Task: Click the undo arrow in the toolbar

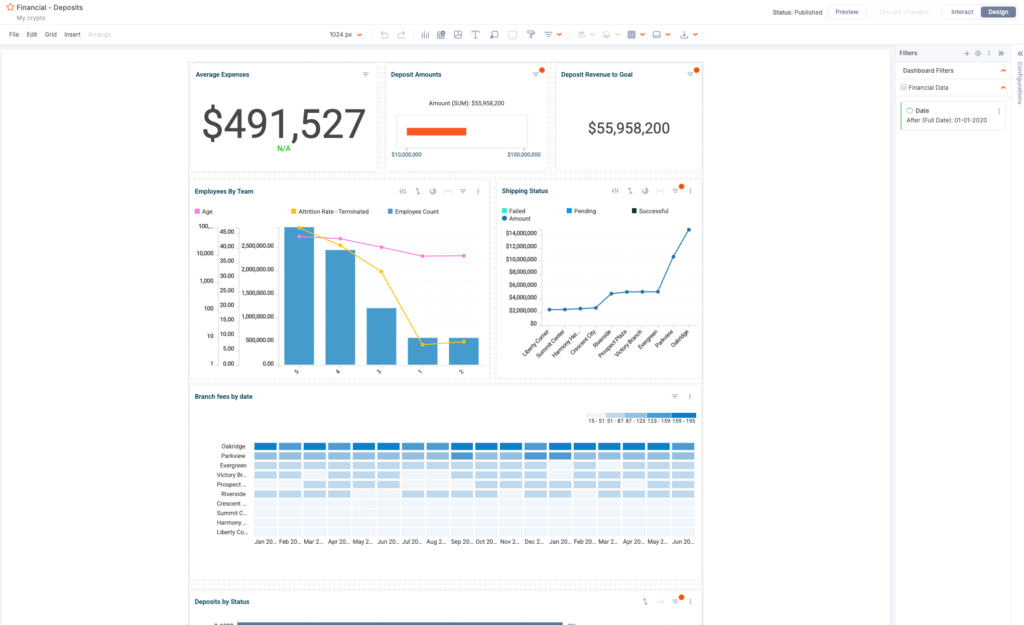Action: point(385,34)
